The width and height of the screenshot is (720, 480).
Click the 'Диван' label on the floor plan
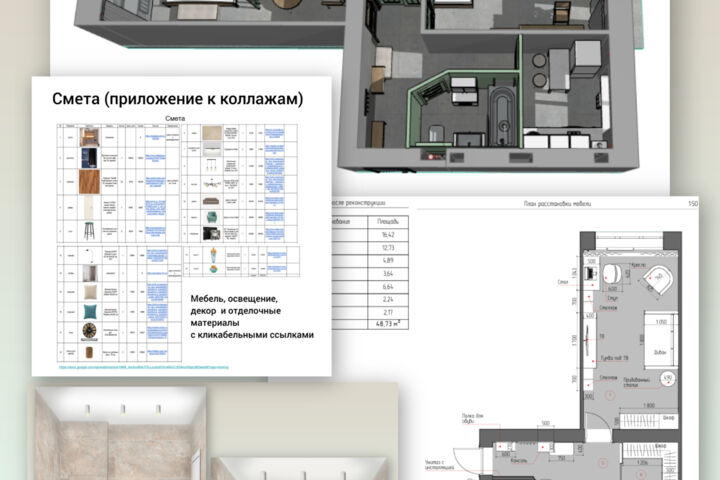tap(660, 352)
